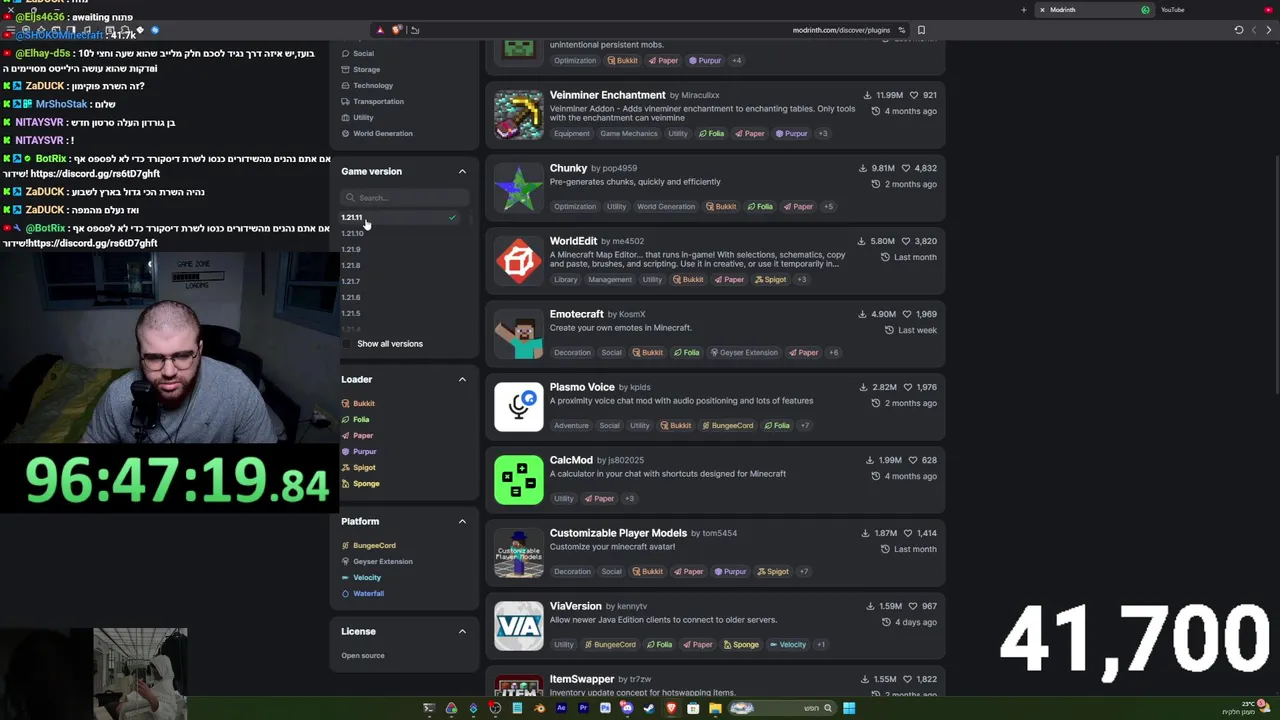This screenshot has height=720, width=1280.
Task: Open Premiere Pro from the taskbar
Action: [x=583, y=708]
